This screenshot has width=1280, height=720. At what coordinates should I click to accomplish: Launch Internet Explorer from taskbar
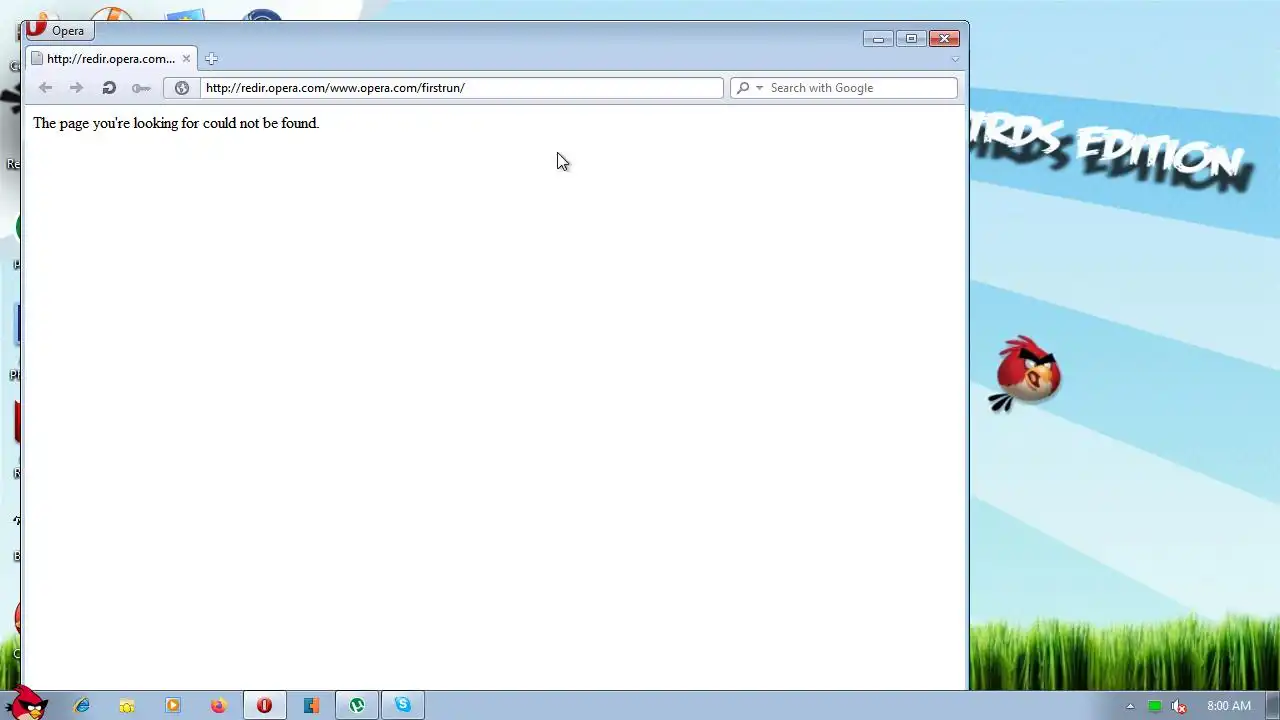(82, 706)
